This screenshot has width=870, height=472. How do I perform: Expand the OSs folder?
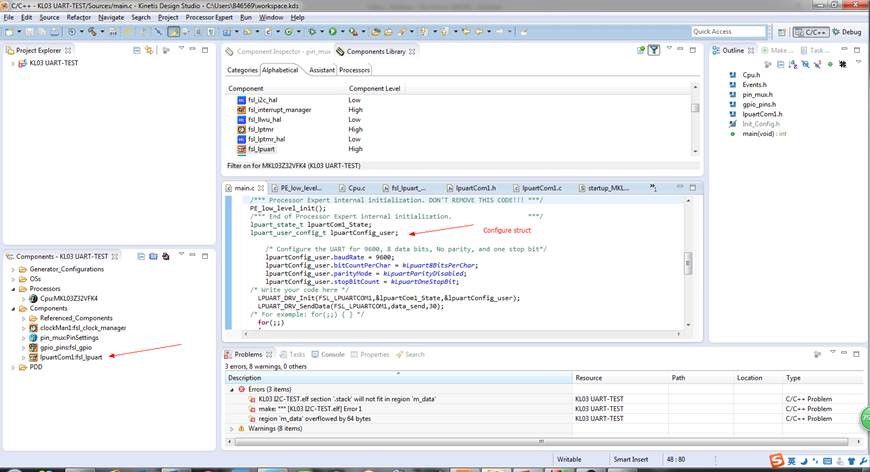pos(13,279)
